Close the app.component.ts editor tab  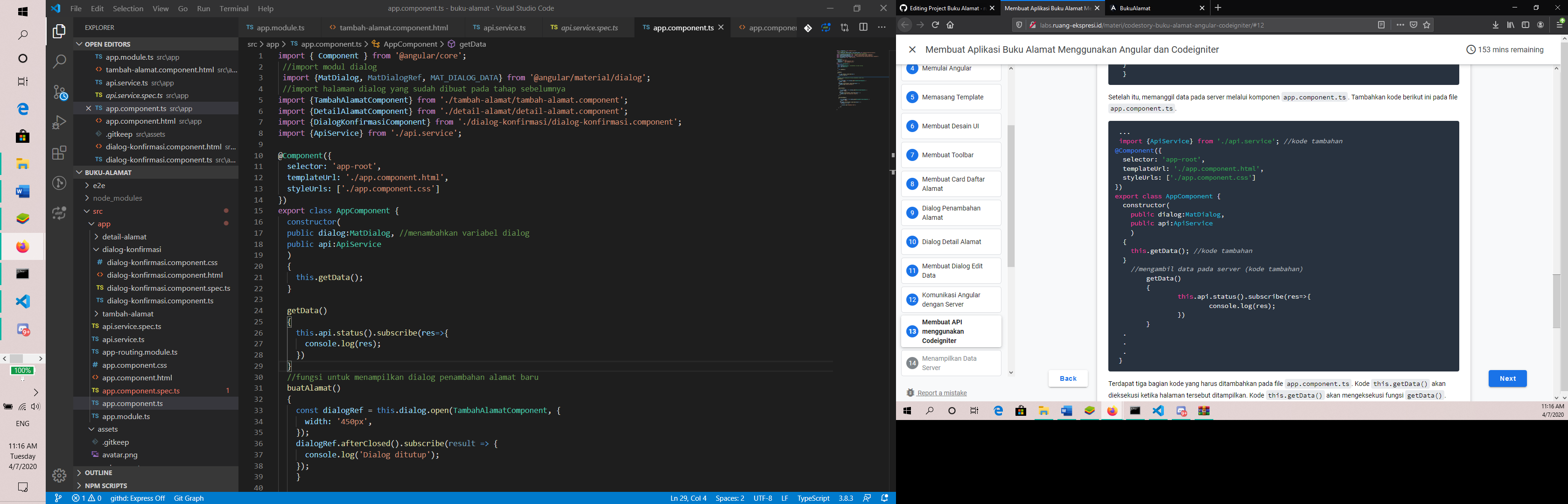[721, 28]
